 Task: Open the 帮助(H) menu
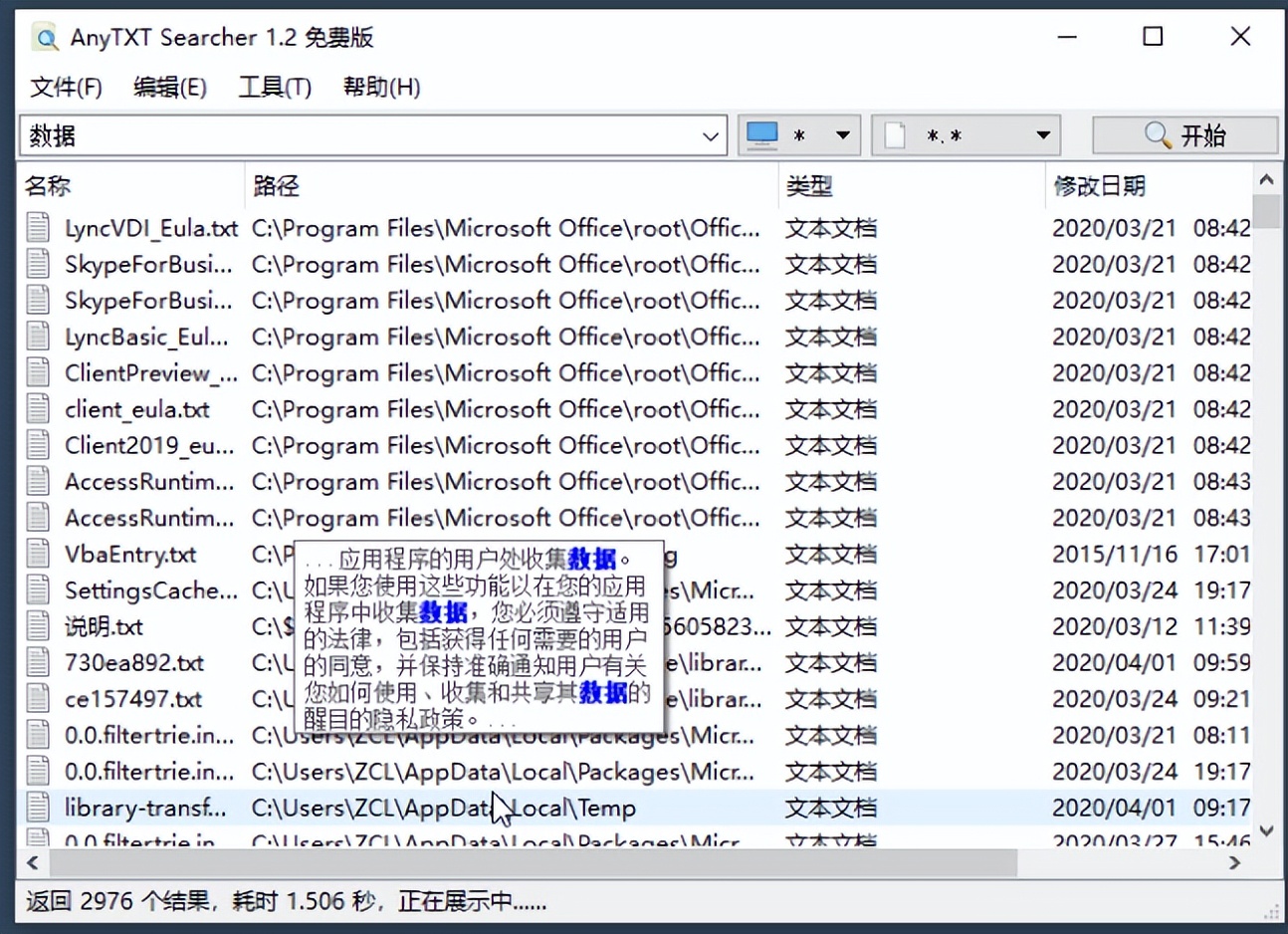coord(381,88)
